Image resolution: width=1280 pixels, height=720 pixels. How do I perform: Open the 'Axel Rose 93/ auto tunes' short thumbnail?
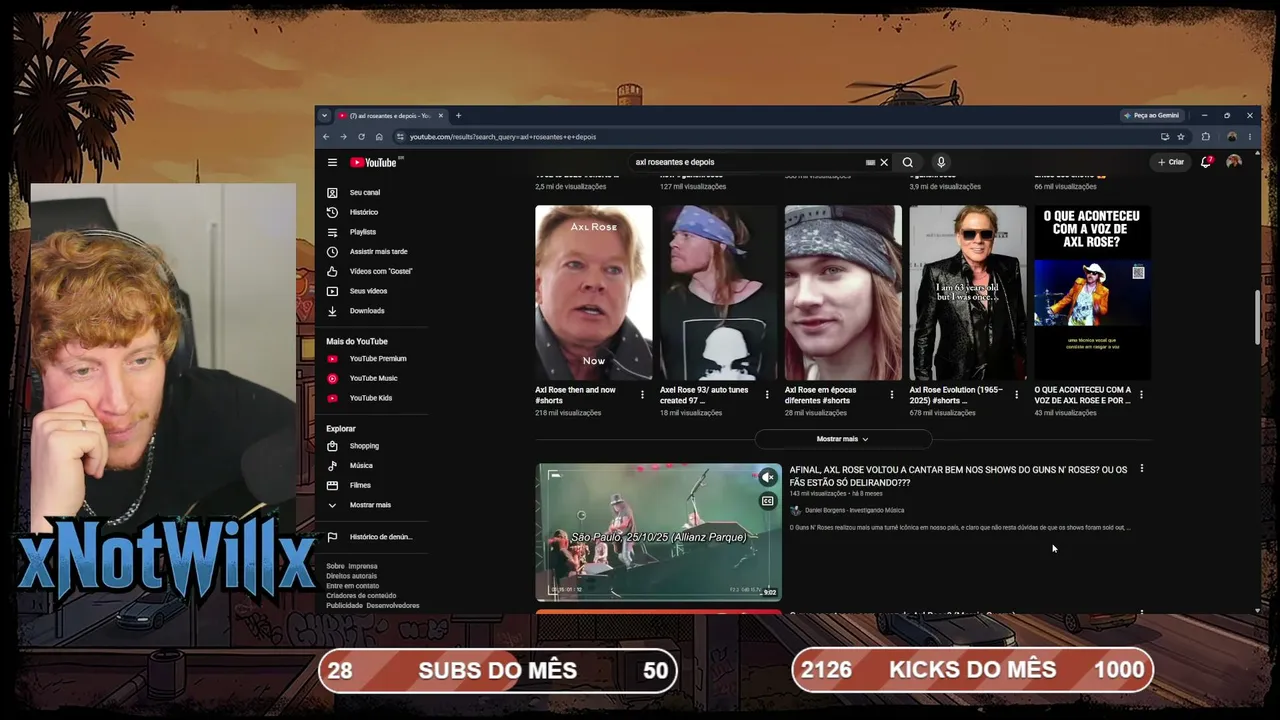tap(718, 293)
